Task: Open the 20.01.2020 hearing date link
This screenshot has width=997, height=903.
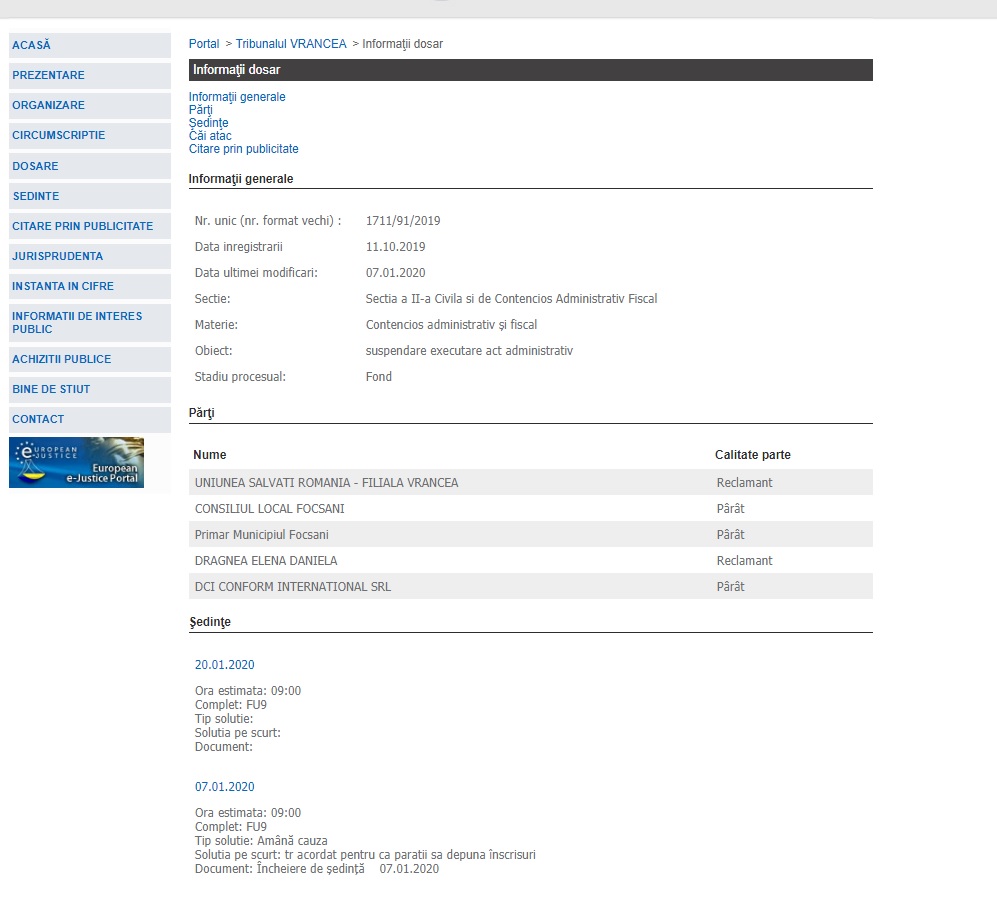Action: tap(224, 665)
